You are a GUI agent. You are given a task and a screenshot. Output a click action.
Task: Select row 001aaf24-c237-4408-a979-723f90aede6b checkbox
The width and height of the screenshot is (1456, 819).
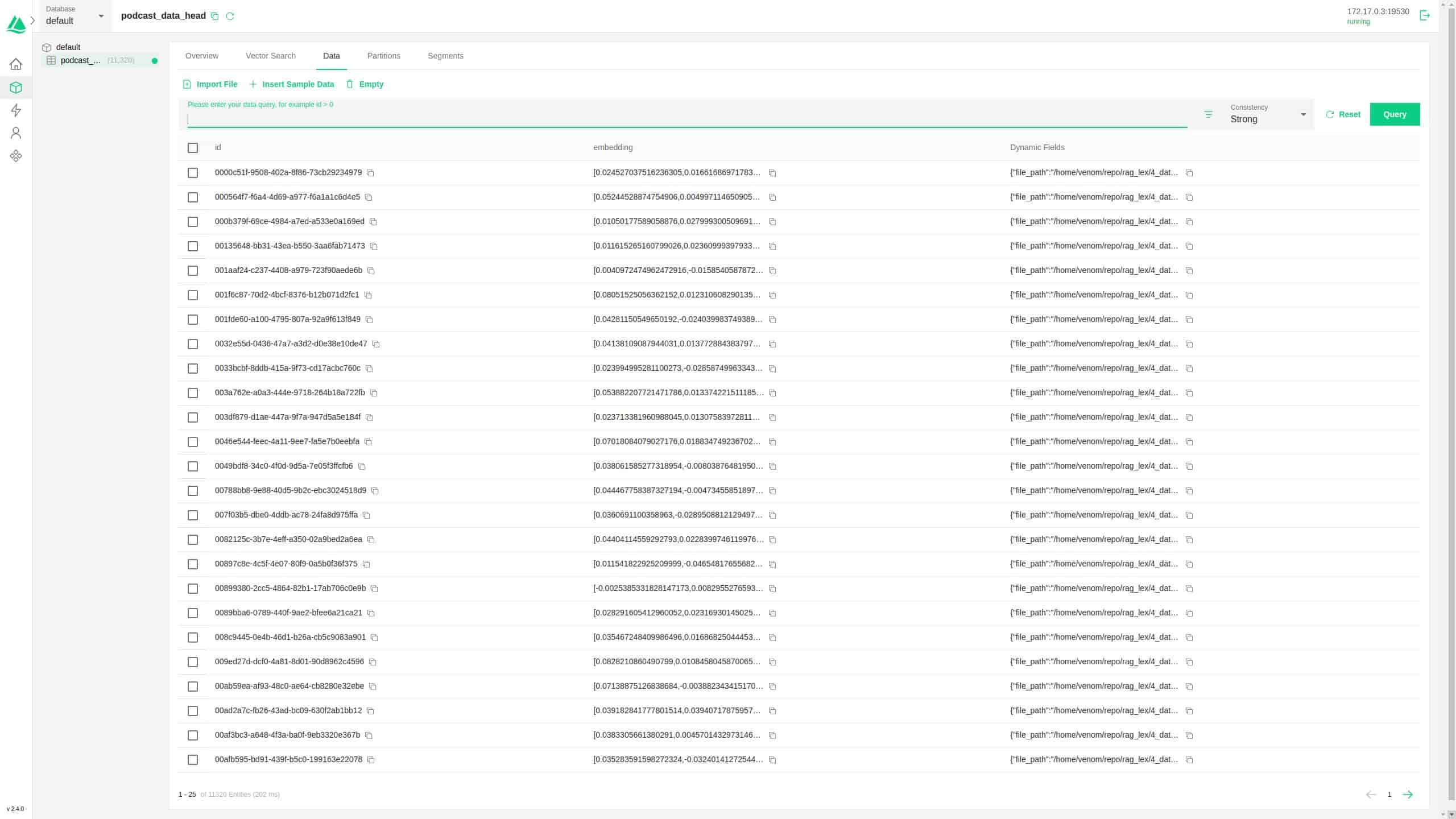[x=193, y=271]
